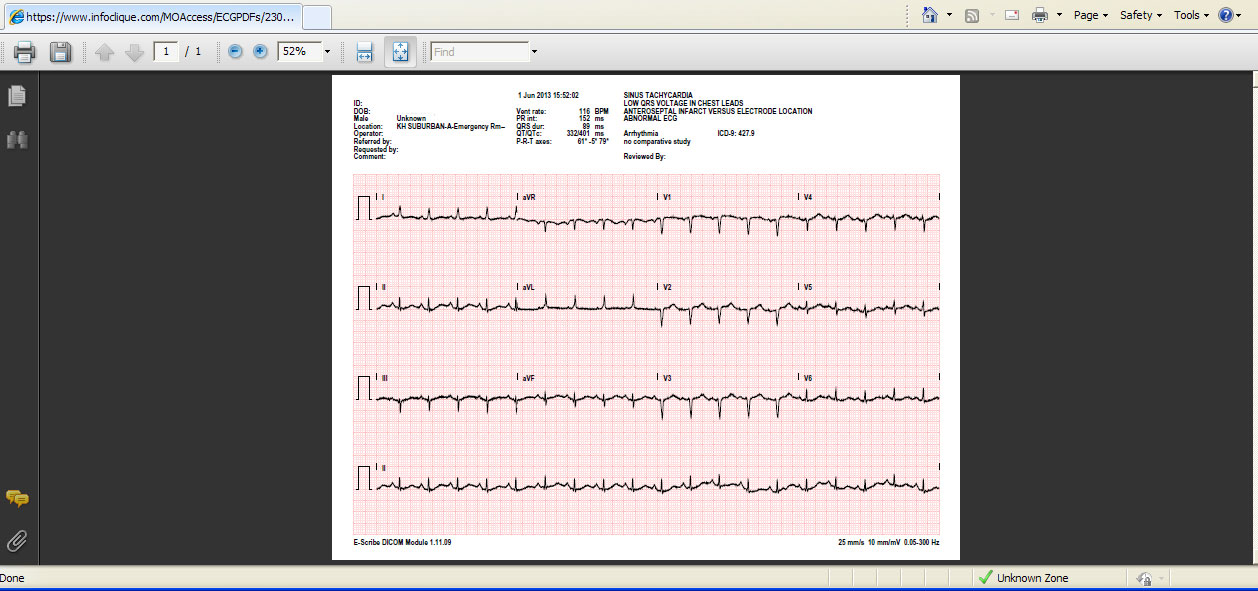Go to previous page using up arrow
1258x591 pixels.
point(105,52)
